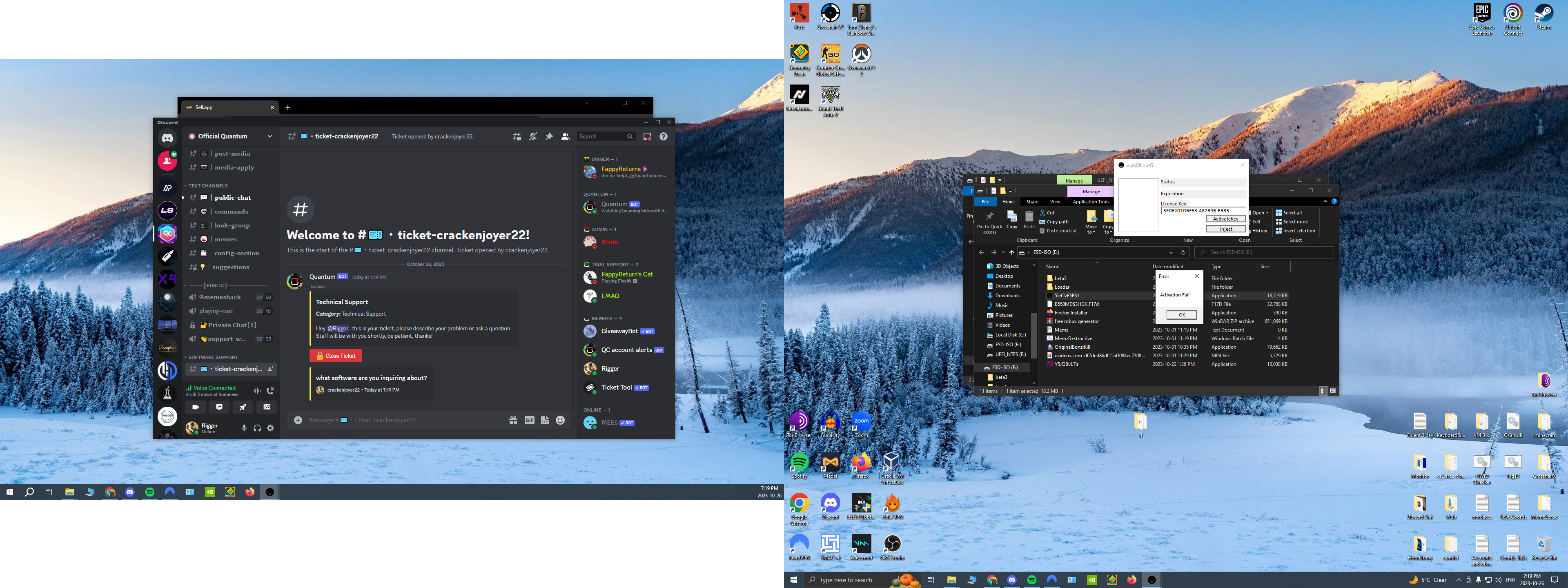Screen dimensions: 1568x588
Task: Open Discord user settings gear
Action: (270, 428)
